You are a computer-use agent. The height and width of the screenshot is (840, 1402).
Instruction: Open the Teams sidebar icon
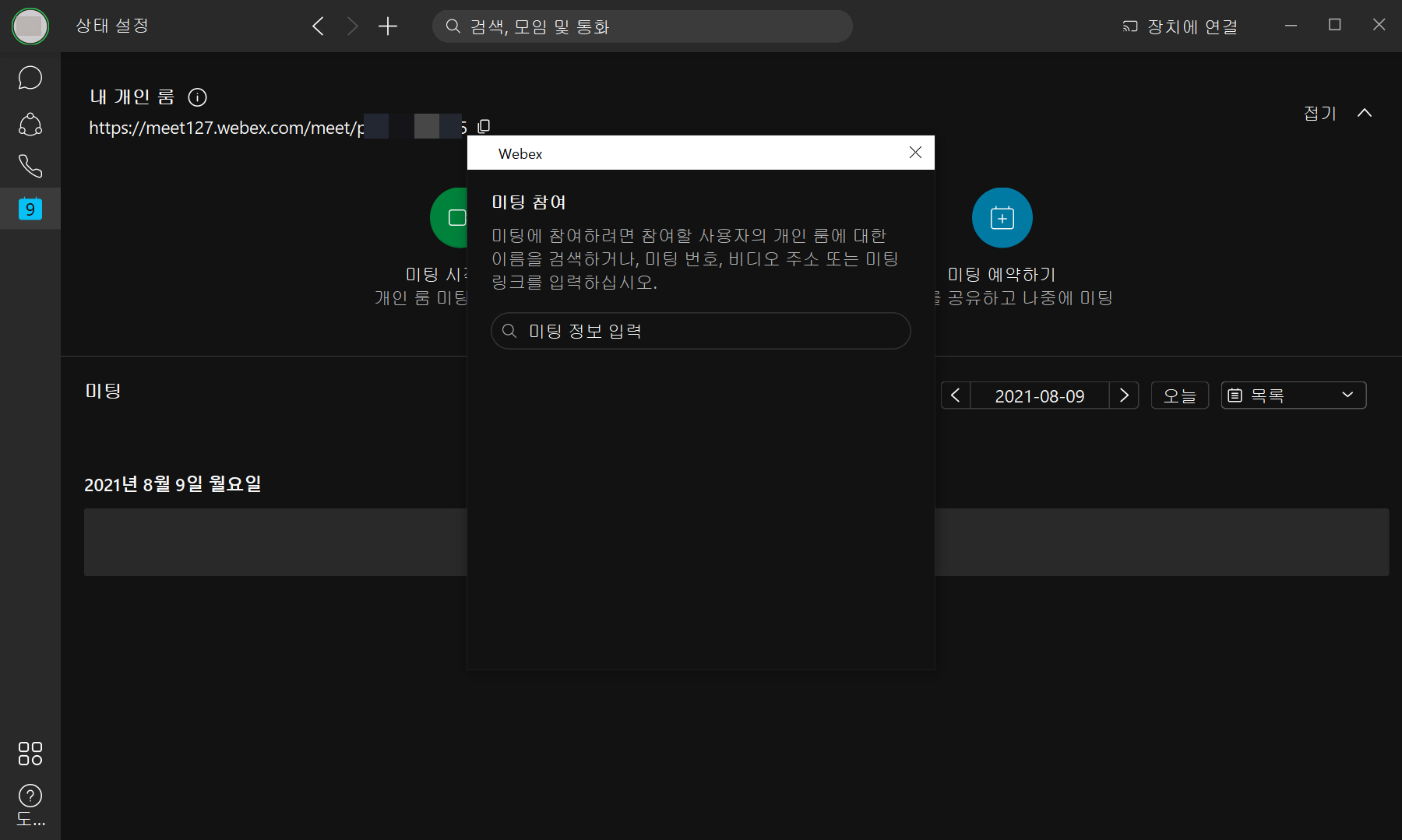point(30,124)
